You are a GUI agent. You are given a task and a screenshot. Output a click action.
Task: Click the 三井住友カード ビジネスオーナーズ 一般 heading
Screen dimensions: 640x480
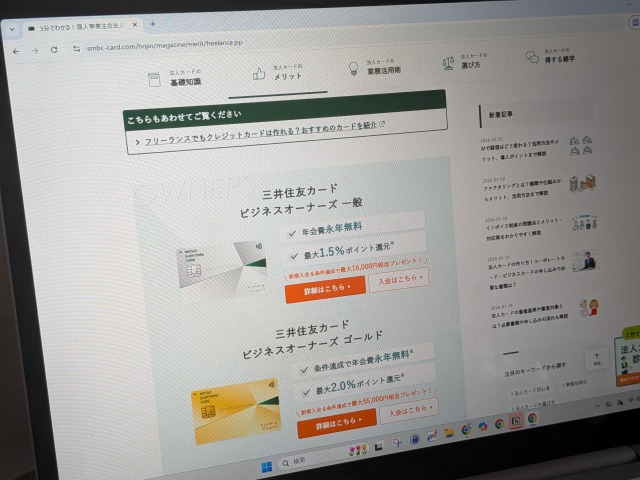coord(301,201)
